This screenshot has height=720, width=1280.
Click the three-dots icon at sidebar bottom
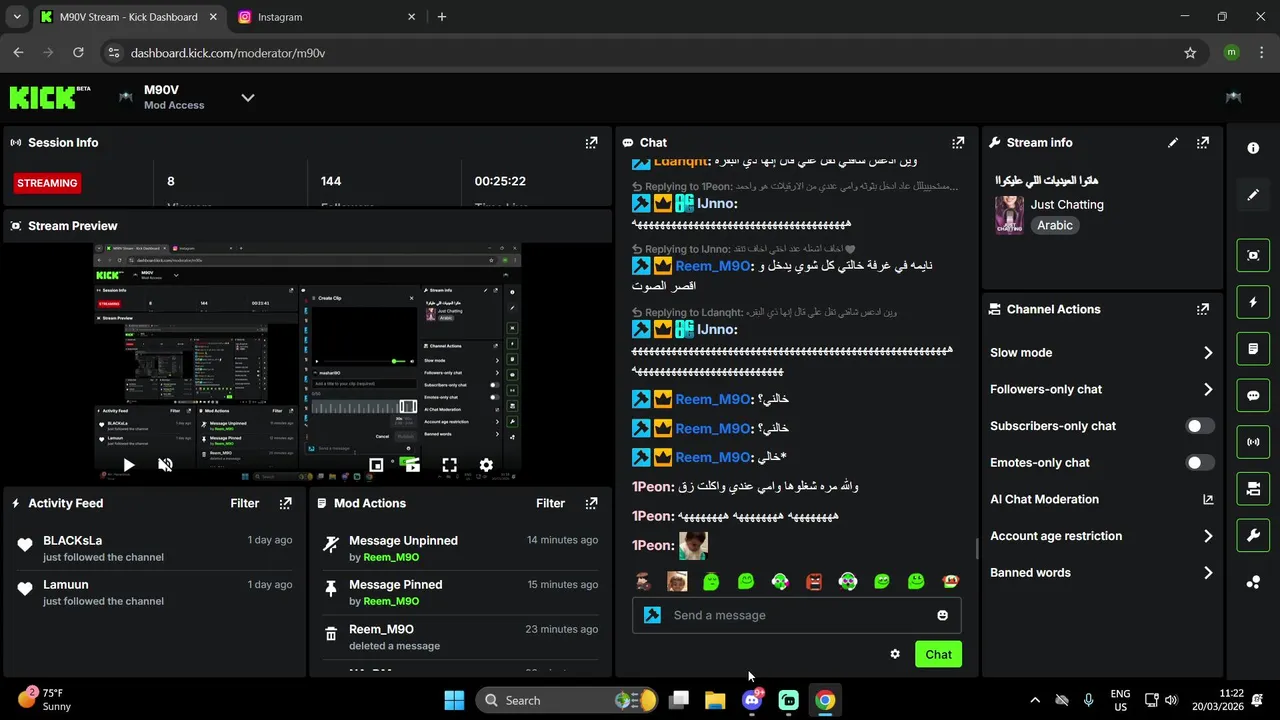(x=1253, y=582)
